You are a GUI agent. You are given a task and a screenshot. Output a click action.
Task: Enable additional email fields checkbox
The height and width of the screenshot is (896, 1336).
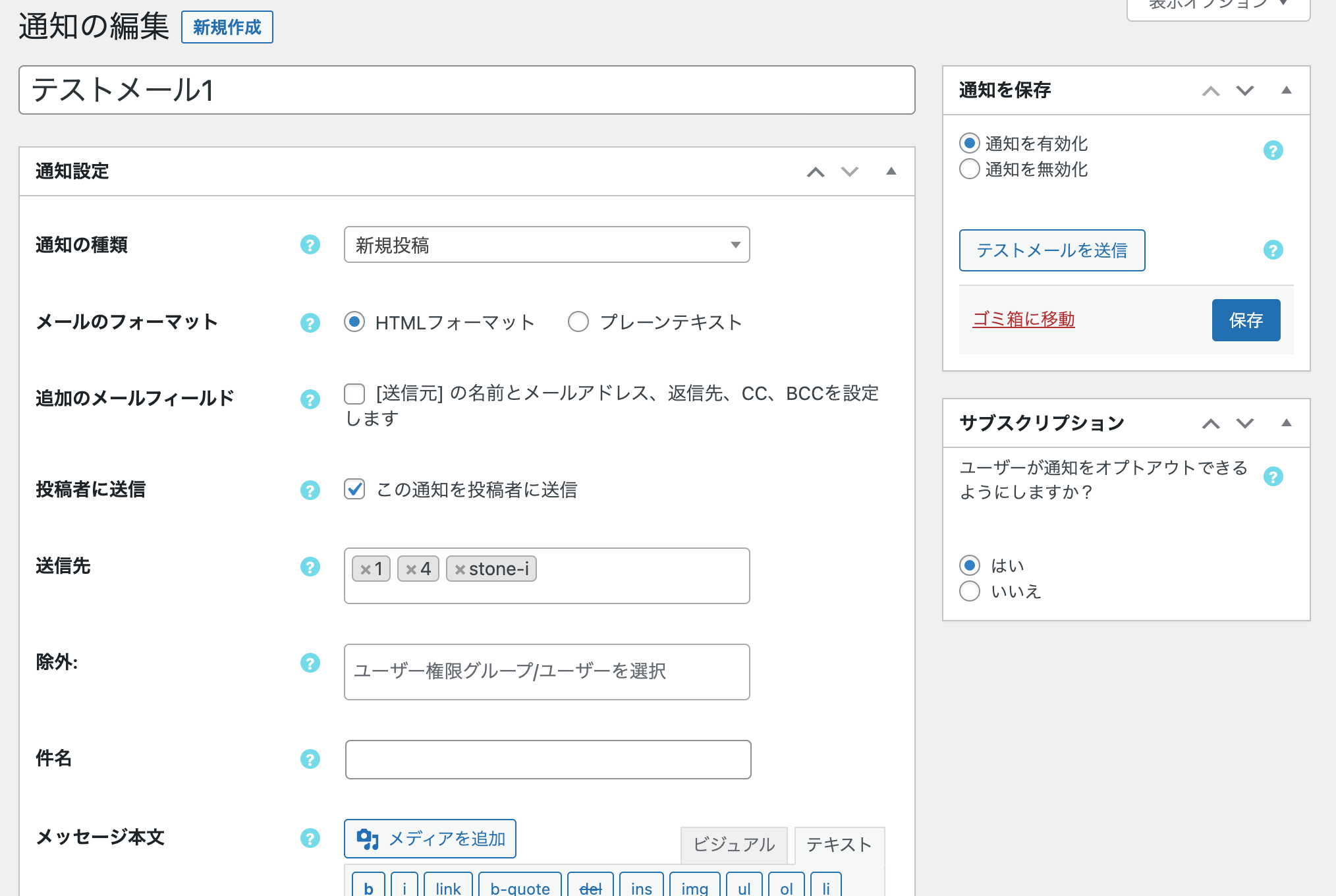[x=354, y=394]
